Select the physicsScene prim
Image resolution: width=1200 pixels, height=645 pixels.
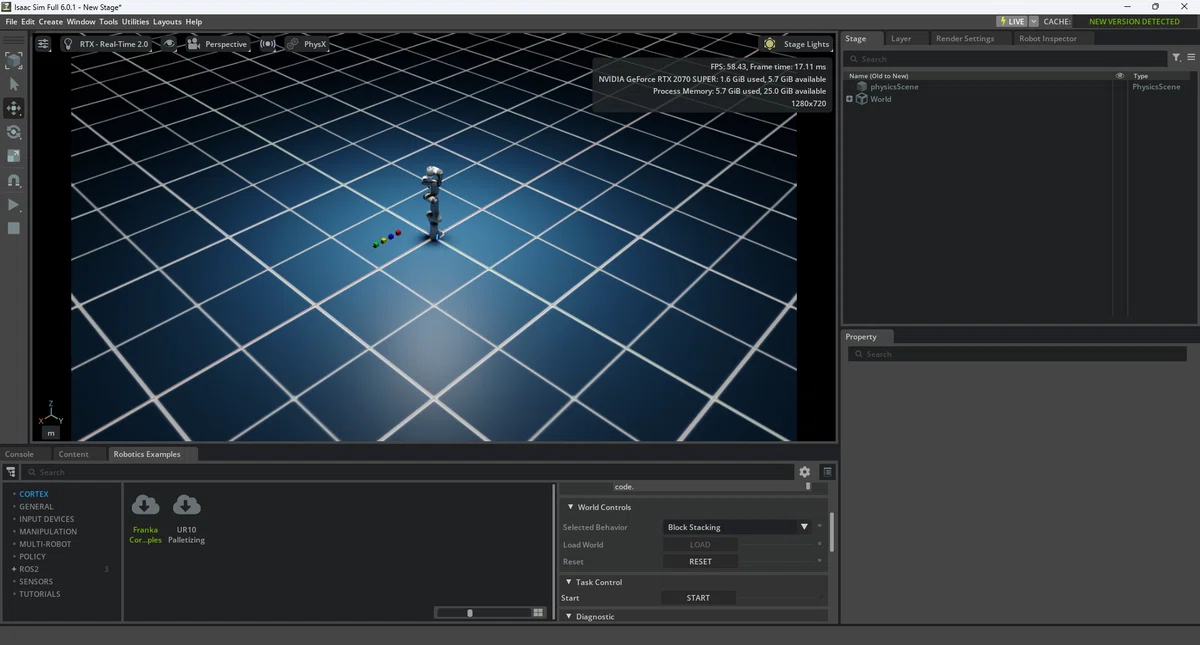894,87
